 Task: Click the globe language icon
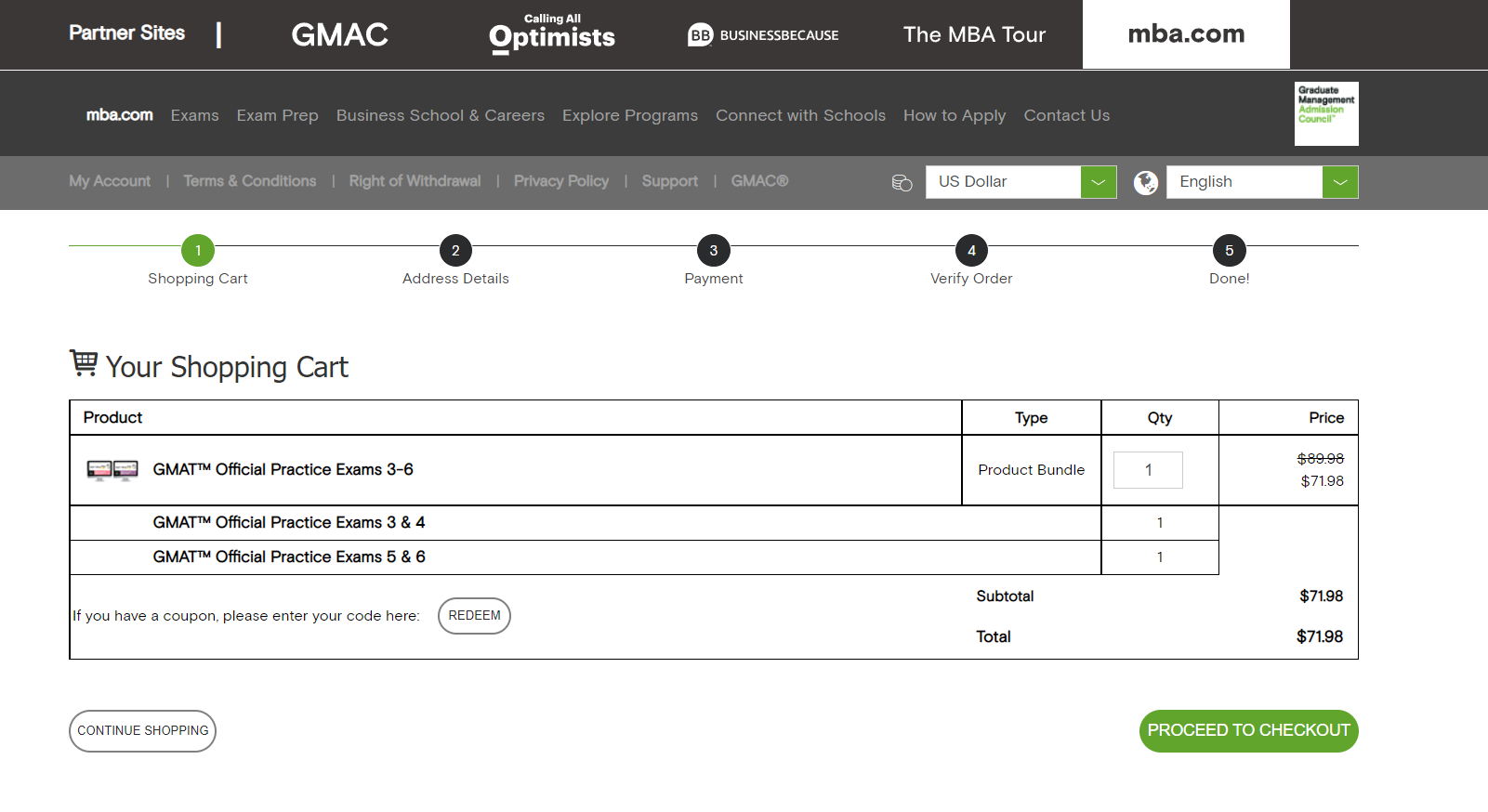1146,183
